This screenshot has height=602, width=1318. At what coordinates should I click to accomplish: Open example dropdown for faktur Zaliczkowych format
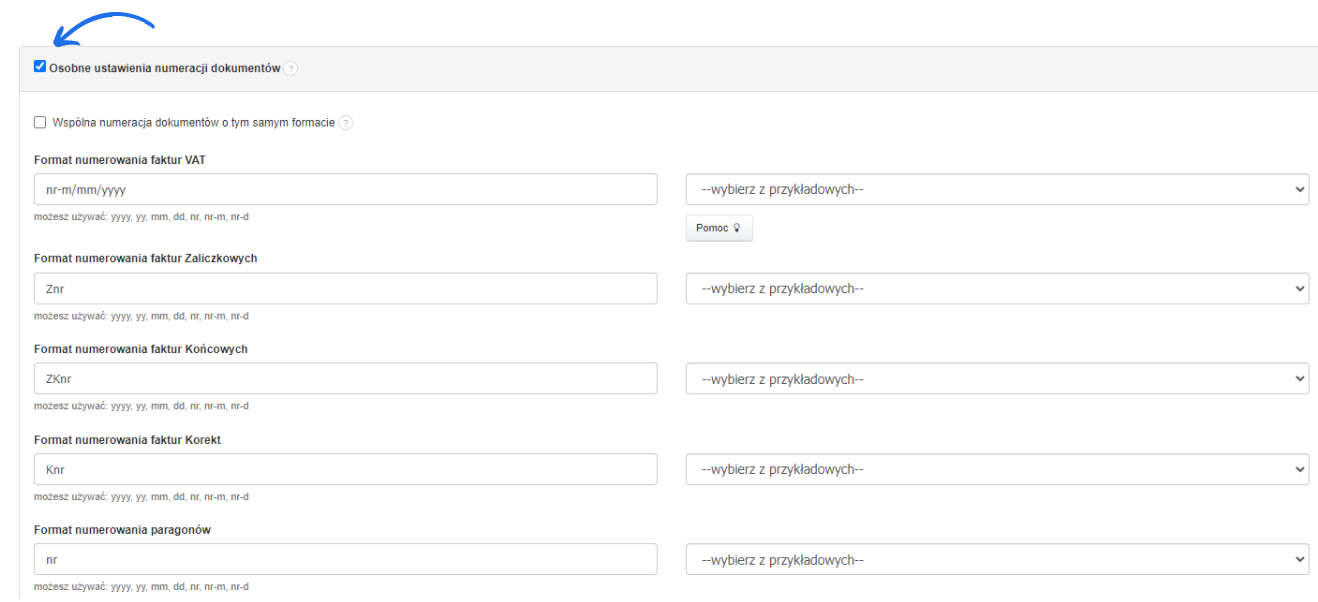[x=997, y=288]
